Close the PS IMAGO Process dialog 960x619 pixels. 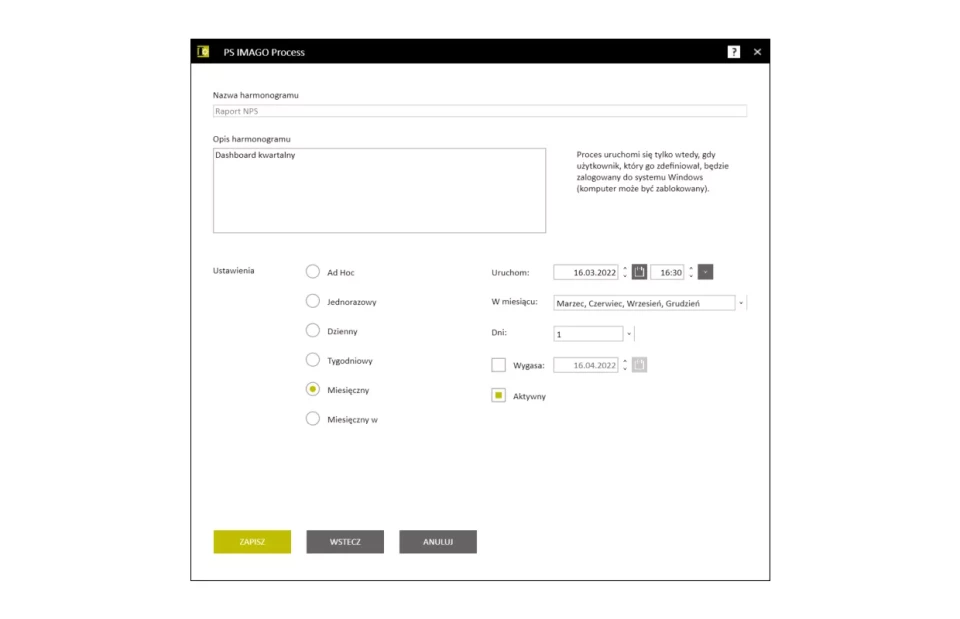pos(757,52)
